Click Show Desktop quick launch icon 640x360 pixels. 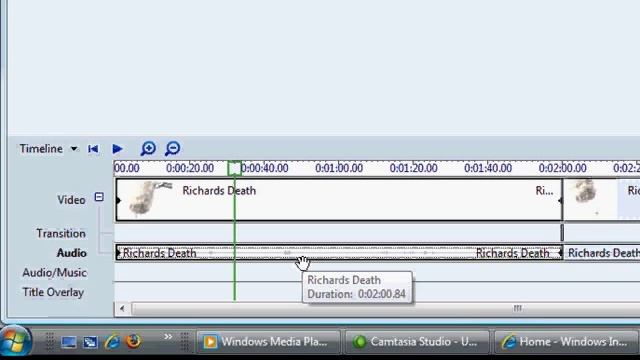68,342
